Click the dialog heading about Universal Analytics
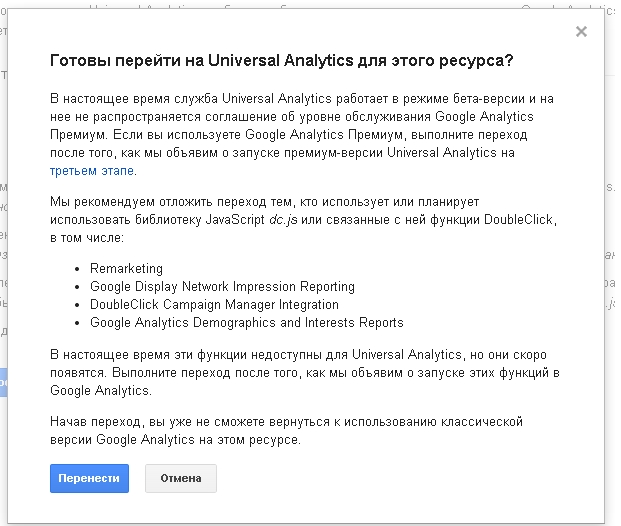 [282, 61]
